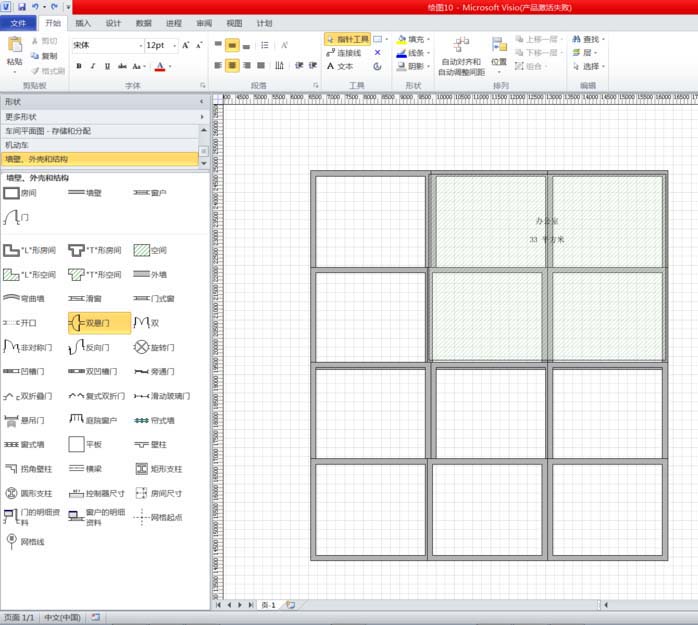Select the L-shaped room shape
Screen dimensions: 698x625
[29, 250]
